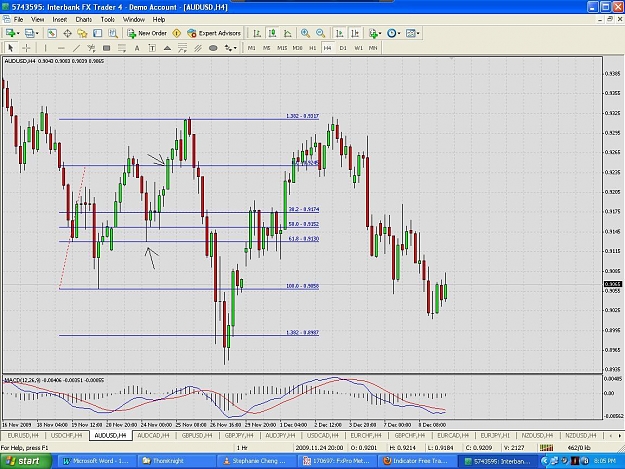Select the Cursor arrow tool
This screenshot has height=469, width=625.
coord(11,48)
